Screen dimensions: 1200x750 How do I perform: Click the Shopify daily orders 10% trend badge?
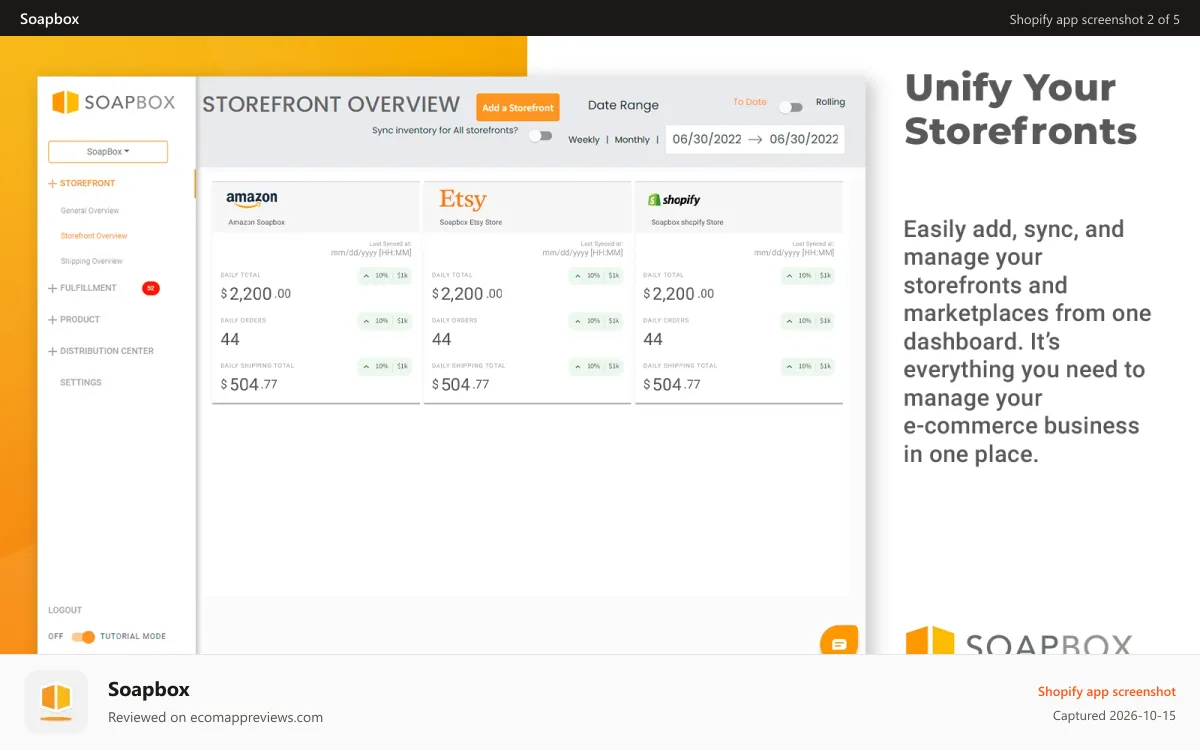(807, 321)
